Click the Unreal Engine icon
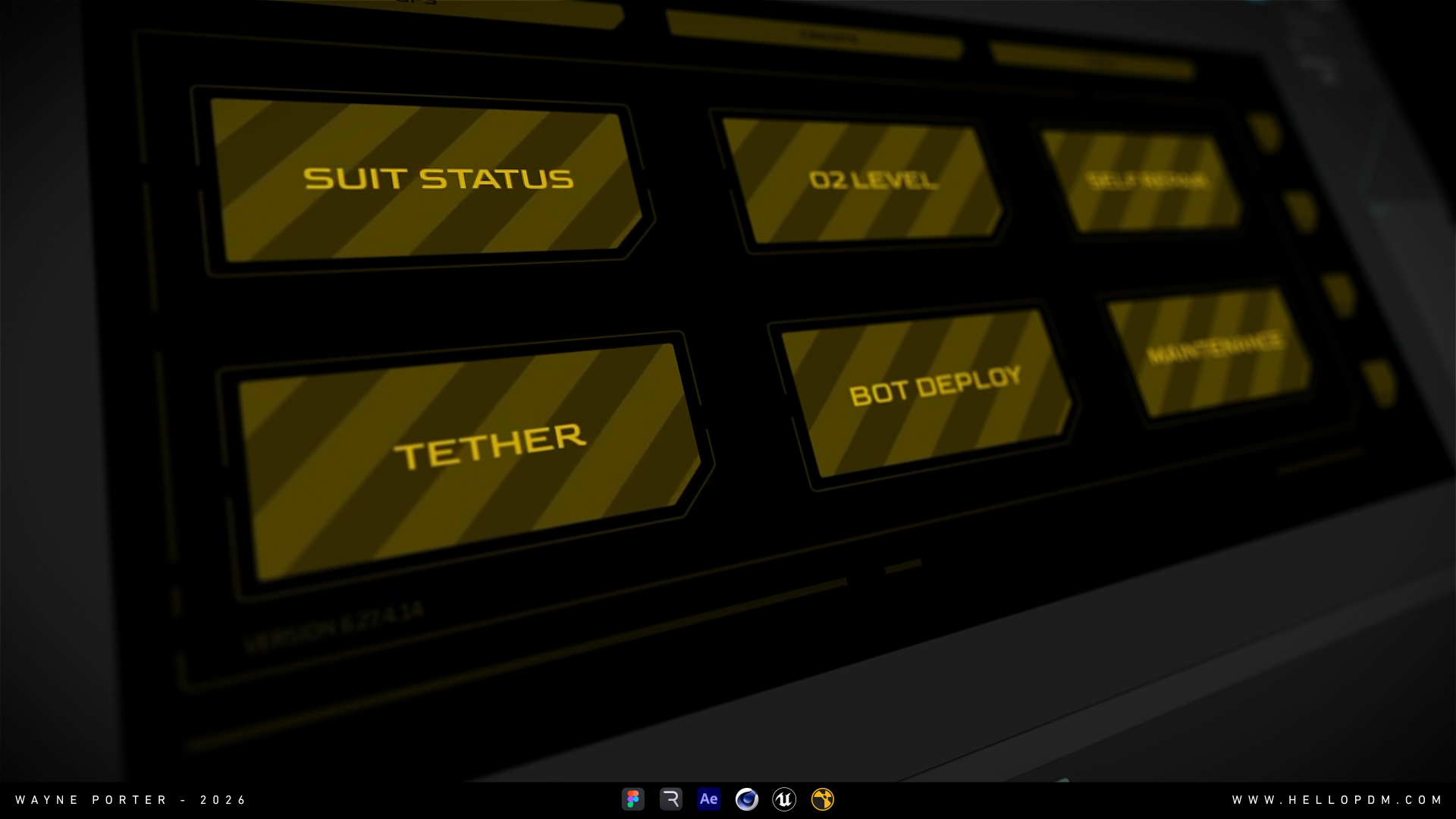Viewport: 1456px width, 819px height. [784, 799]
